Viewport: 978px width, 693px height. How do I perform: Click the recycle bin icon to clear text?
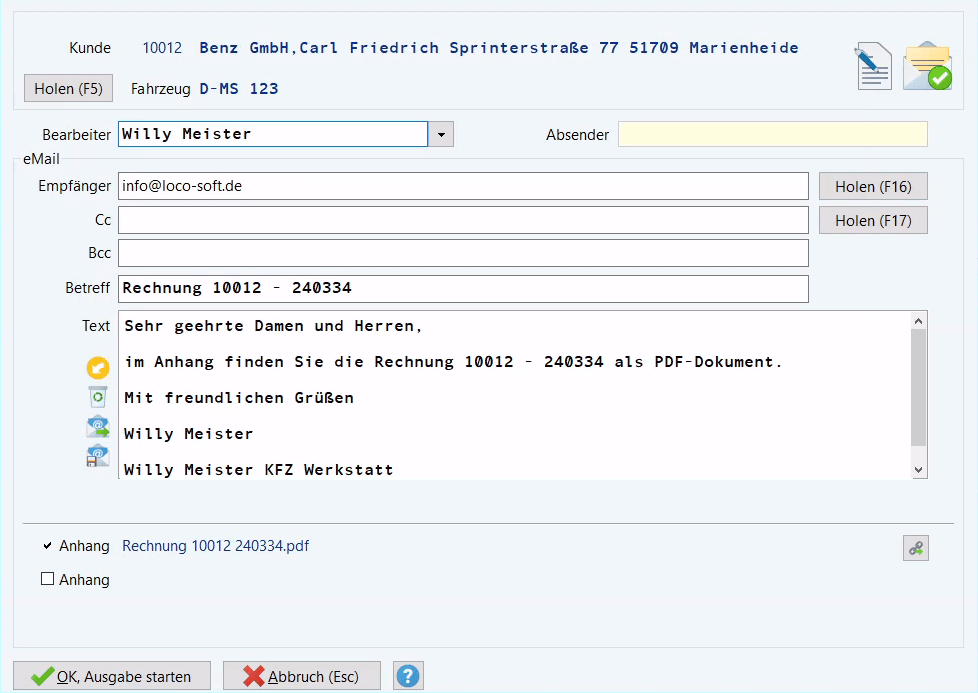pyautogui.click(x=96, y=397)
